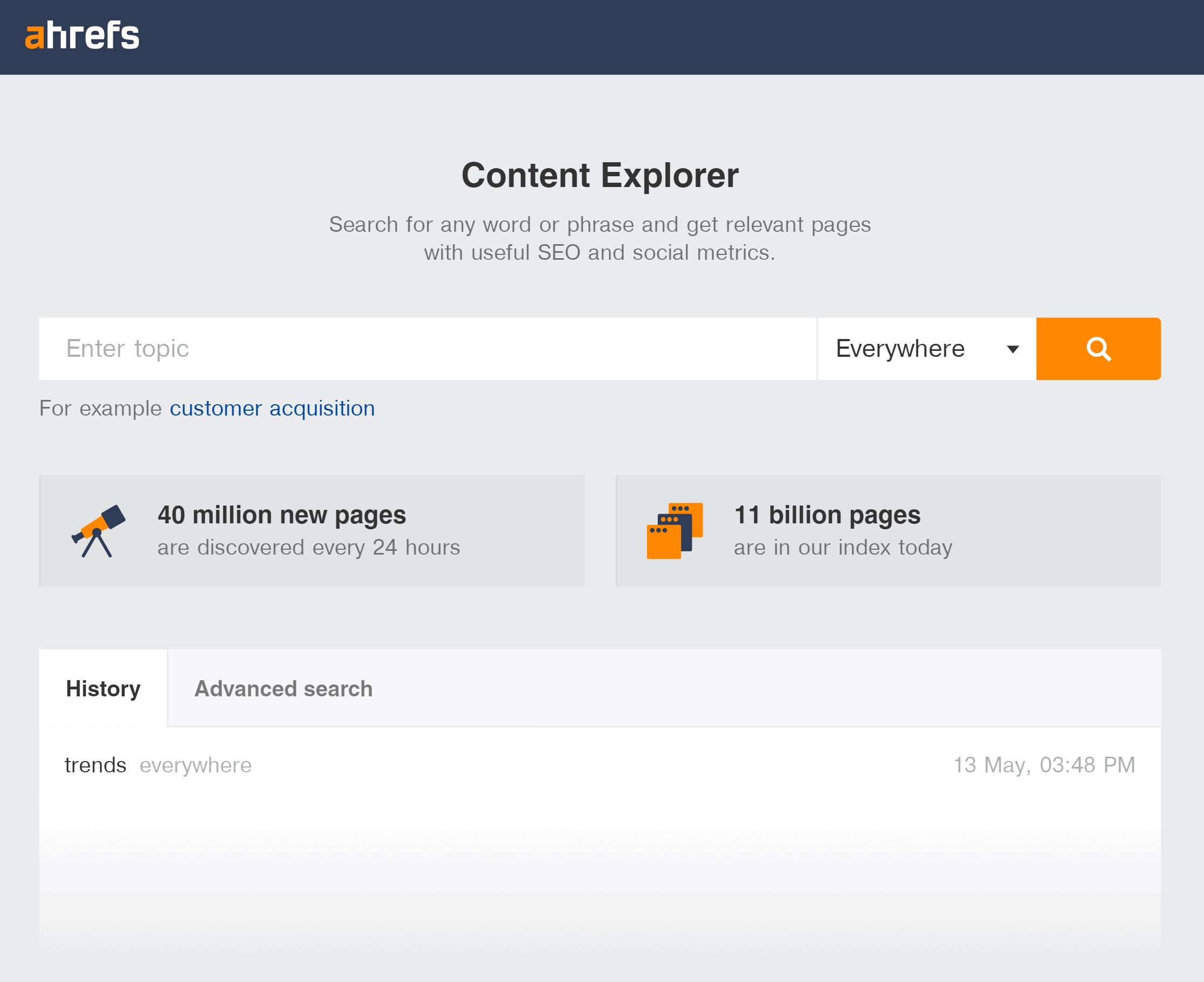Click the 13 May, 03:48 PM timestamp

[1044, 765]
